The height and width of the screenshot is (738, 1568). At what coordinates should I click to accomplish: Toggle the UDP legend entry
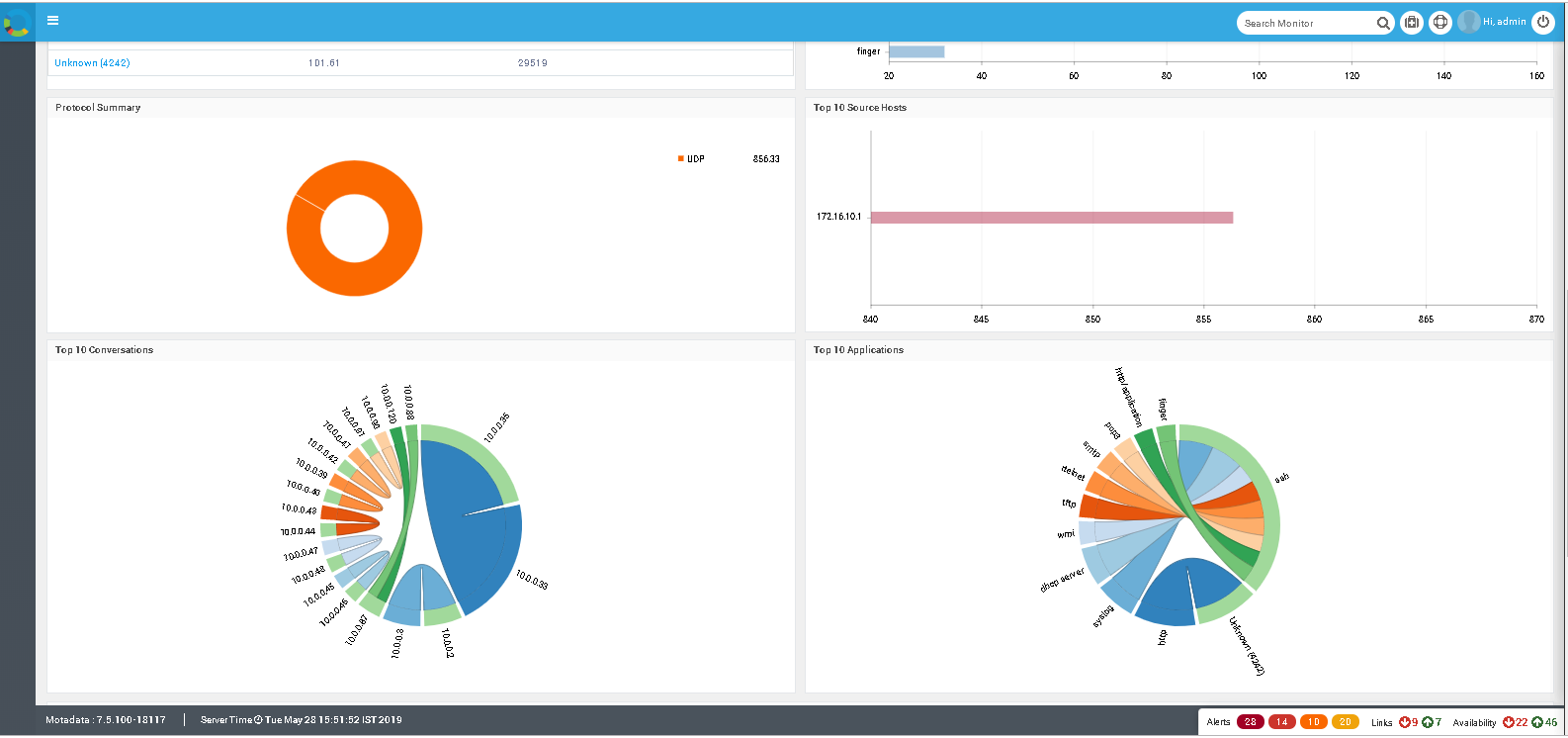click(x=691, y=158)
